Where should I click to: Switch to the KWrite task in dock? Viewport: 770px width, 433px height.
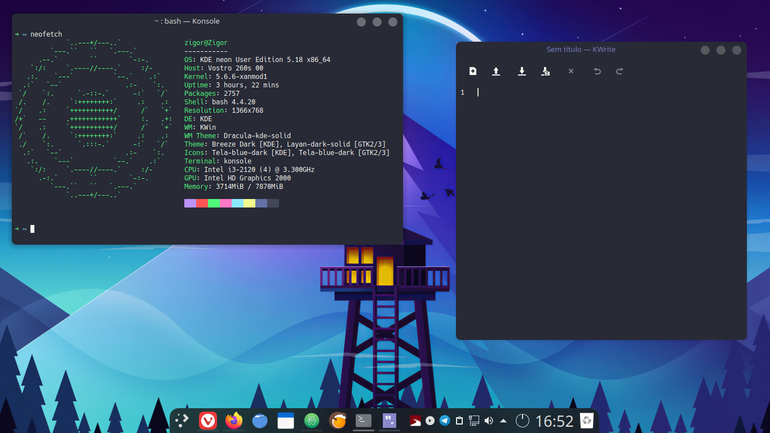tap(389, 420)
